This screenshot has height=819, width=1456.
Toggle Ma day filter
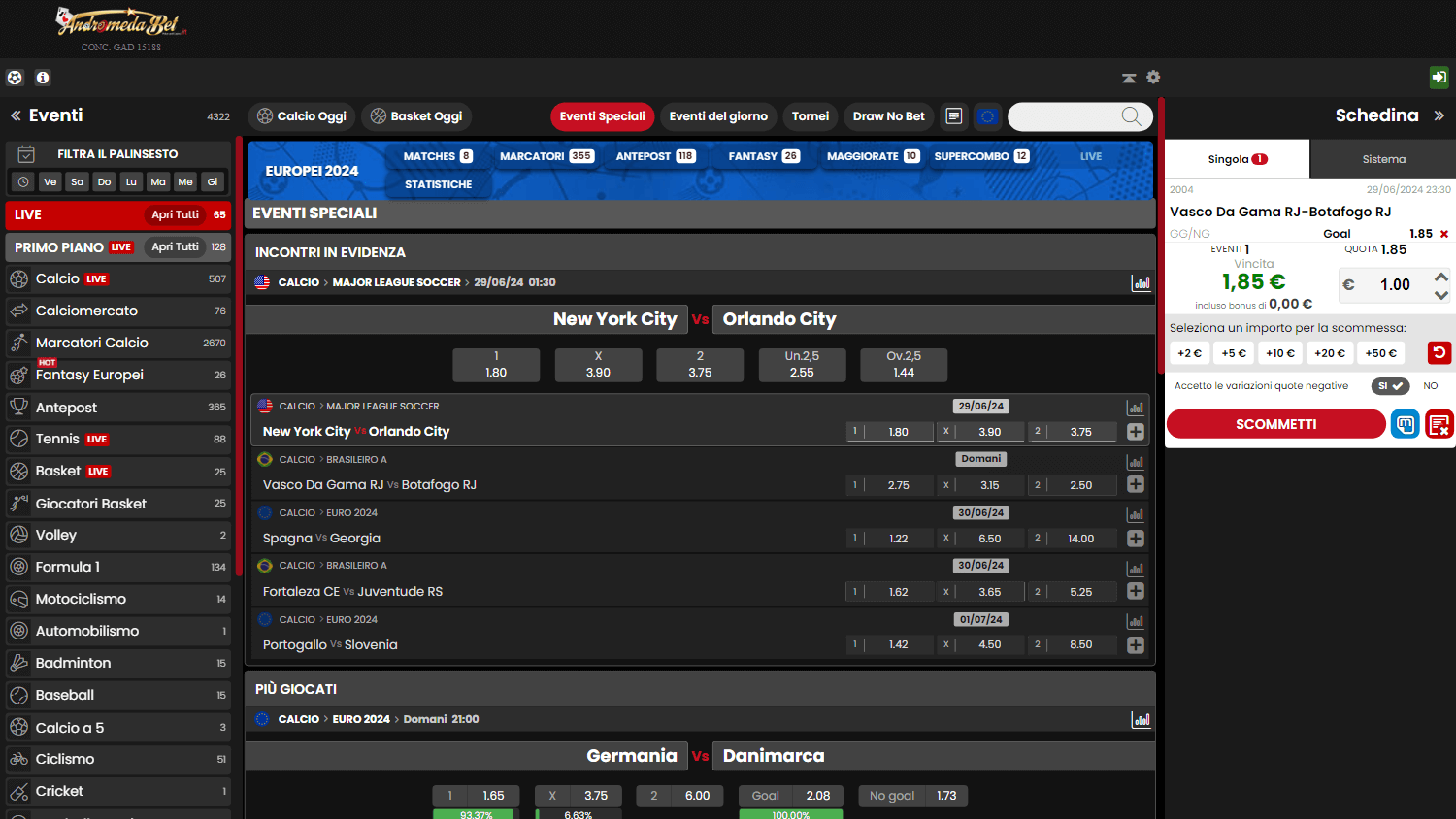[158, 181]
